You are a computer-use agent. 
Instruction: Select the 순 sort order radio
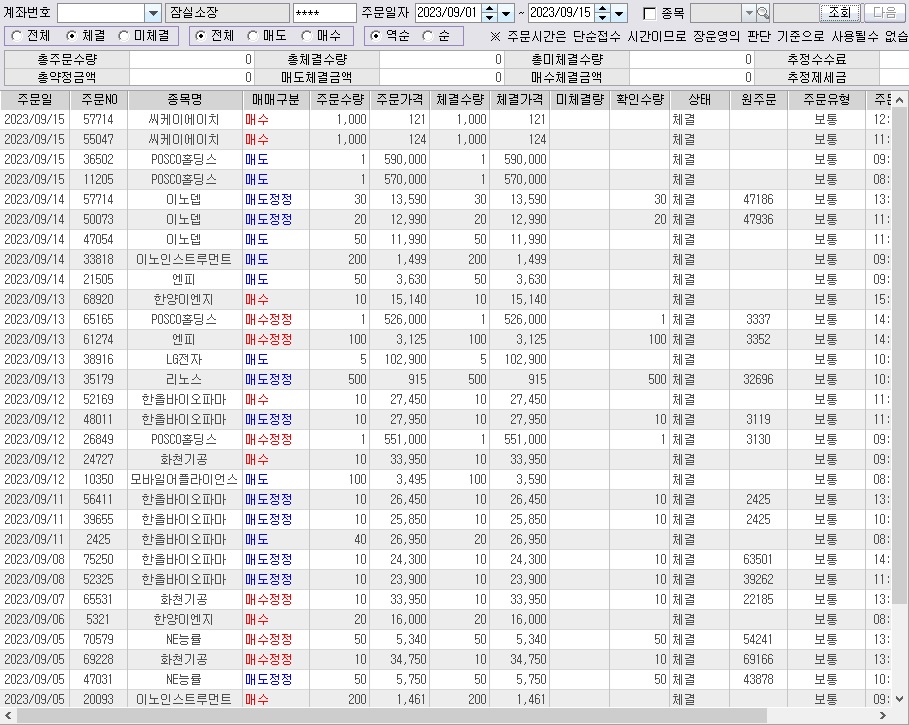[x=428, y=35]
